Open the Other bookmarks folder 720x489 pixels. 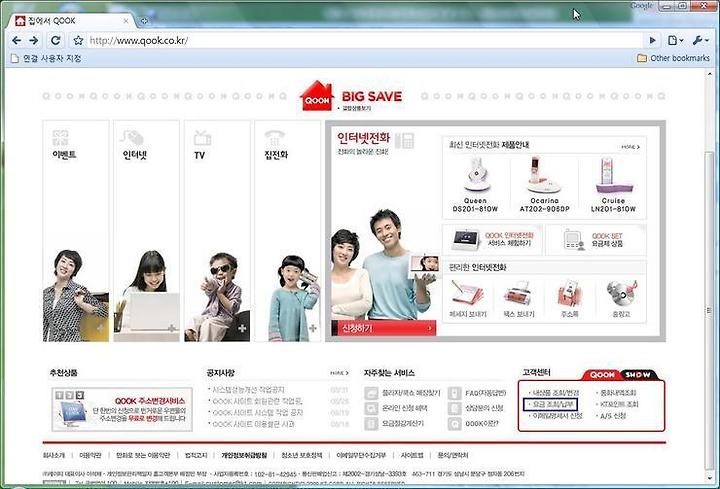(x=673, y=58)
